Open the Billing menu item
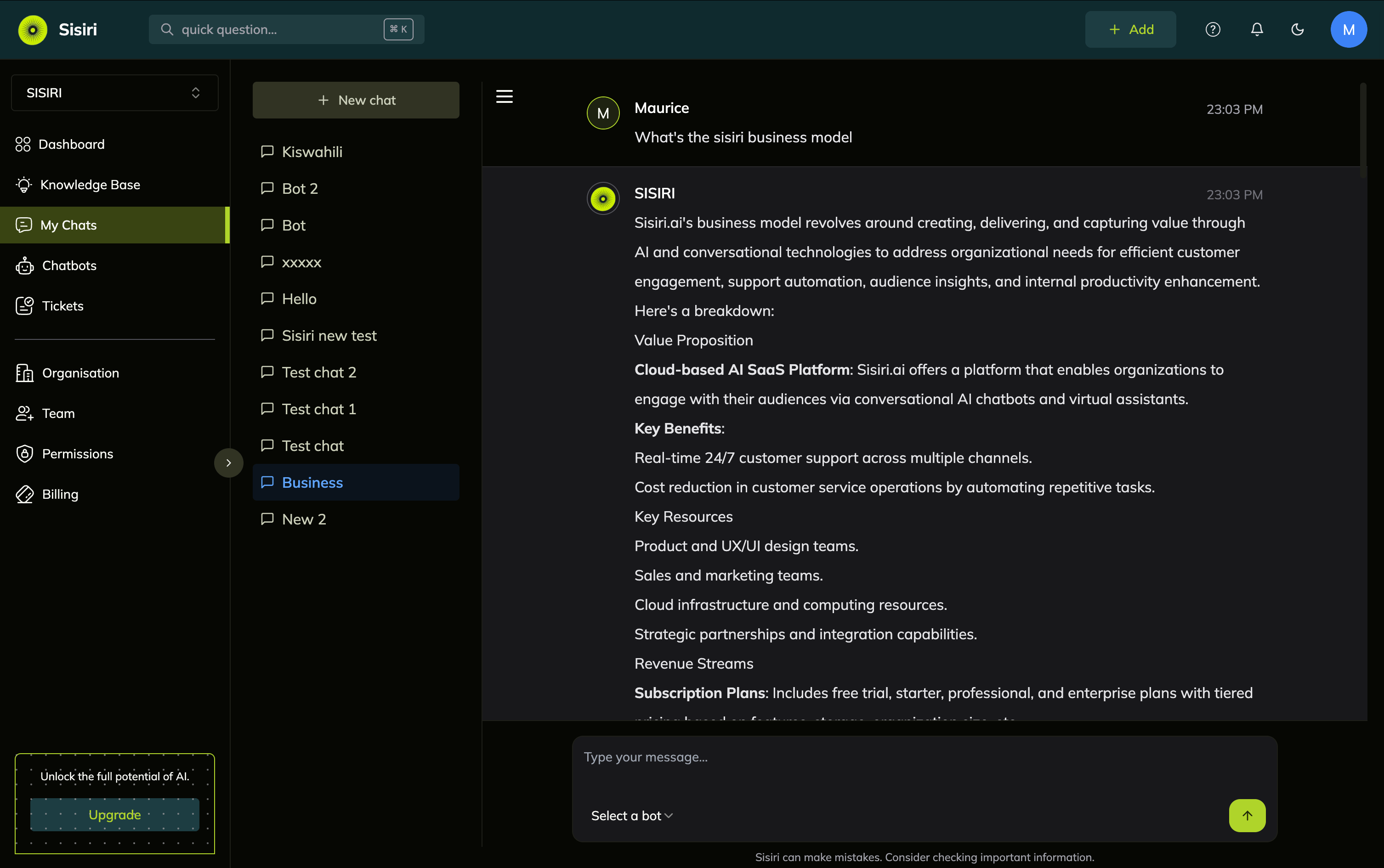The image size is (1384, 868). tap(60, 494)
